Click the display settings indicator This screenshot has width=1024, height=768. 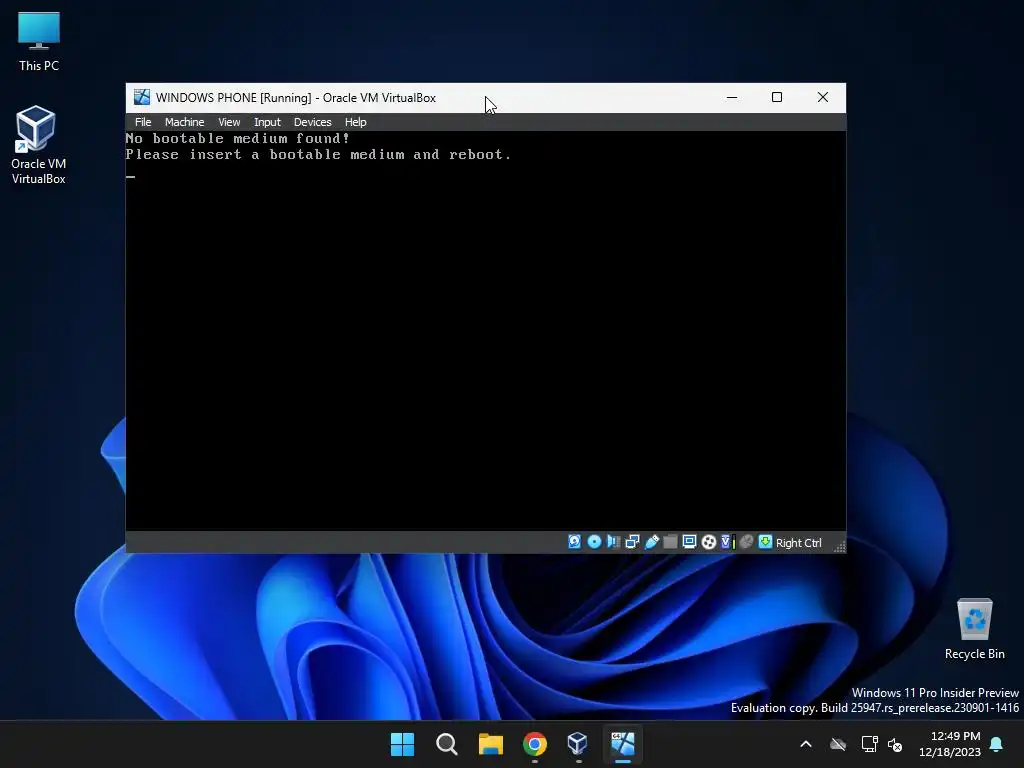(689, 541)
